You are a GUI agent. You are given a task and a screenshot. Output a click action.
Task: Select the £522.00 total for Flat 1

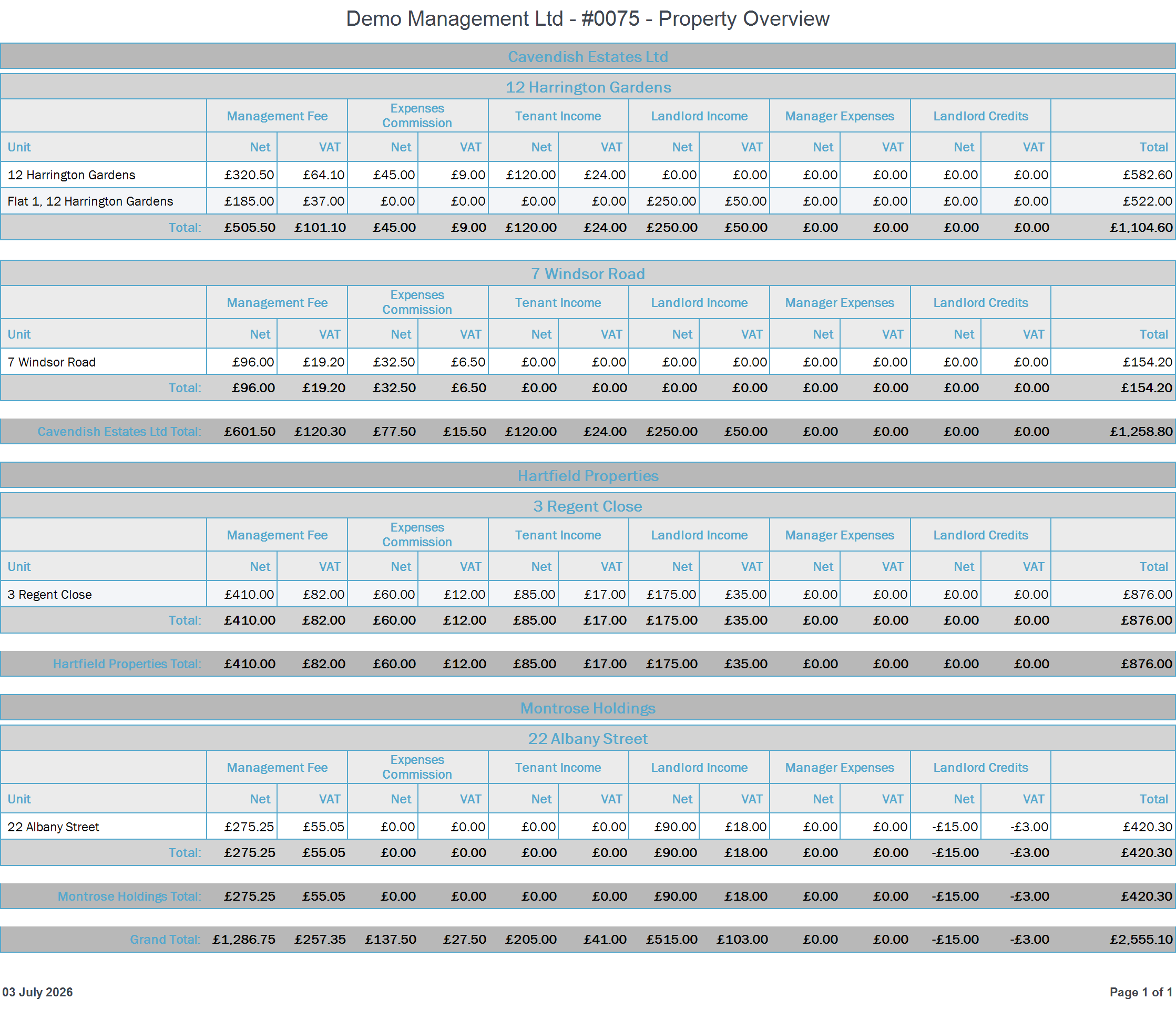coord(1147,201)
